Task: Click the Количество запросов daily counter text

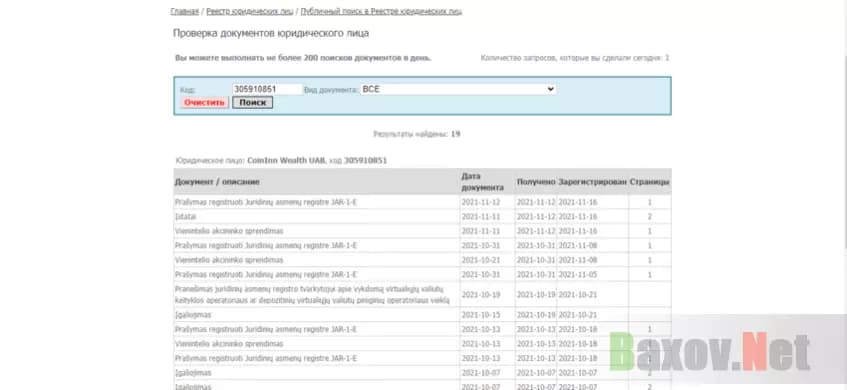Action: tap(575, 58)
